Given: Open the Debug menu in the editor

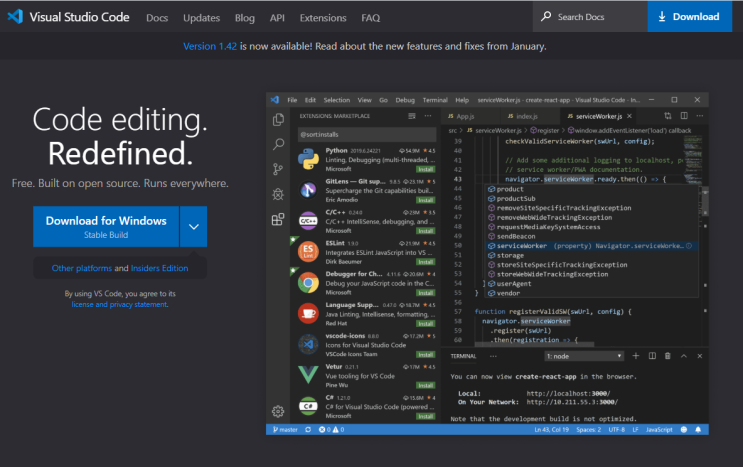Looking at the screenshot, I should pos(405,100).
